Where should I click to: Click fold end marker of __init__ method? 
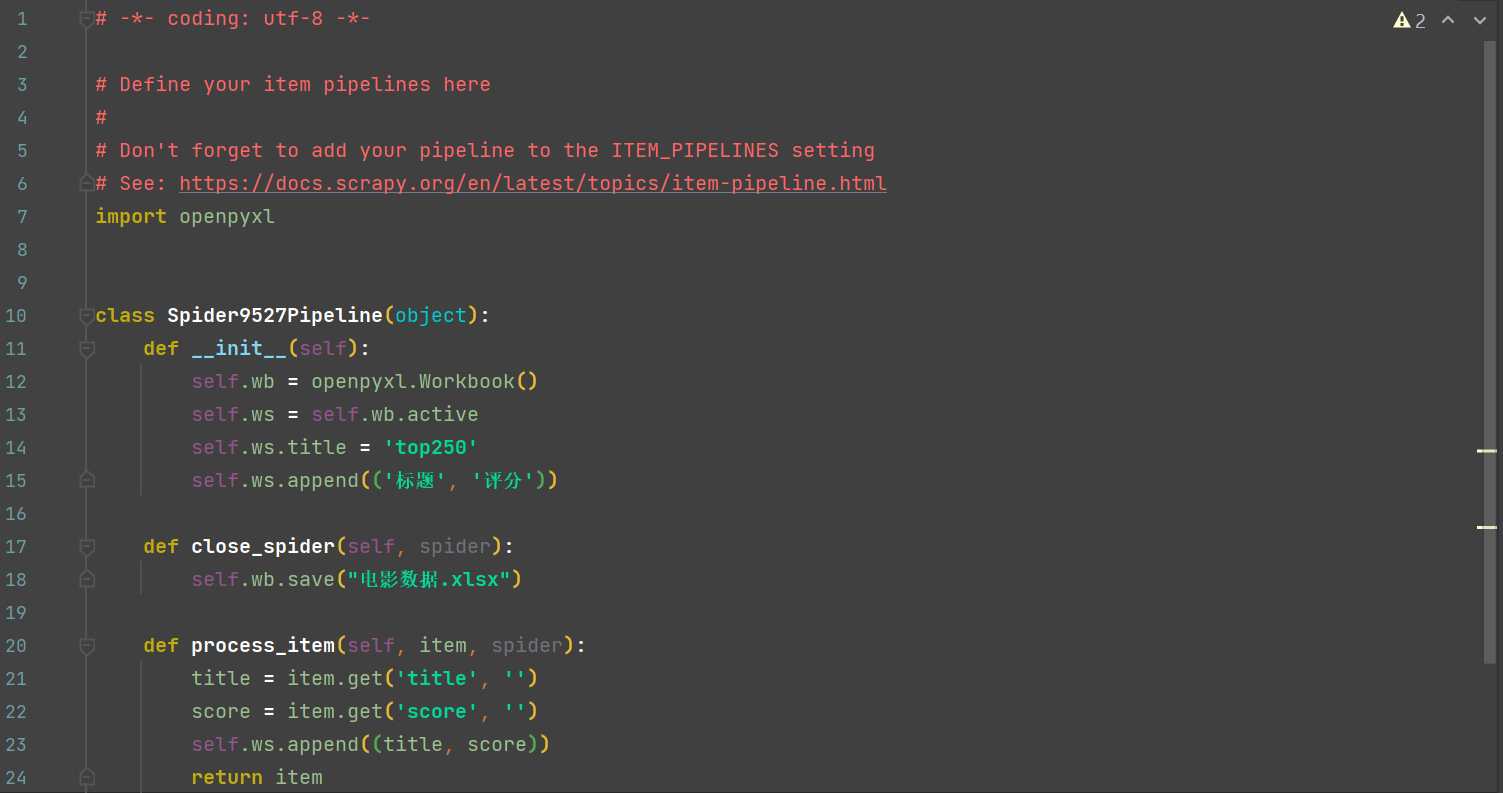(x=87, y=480)
